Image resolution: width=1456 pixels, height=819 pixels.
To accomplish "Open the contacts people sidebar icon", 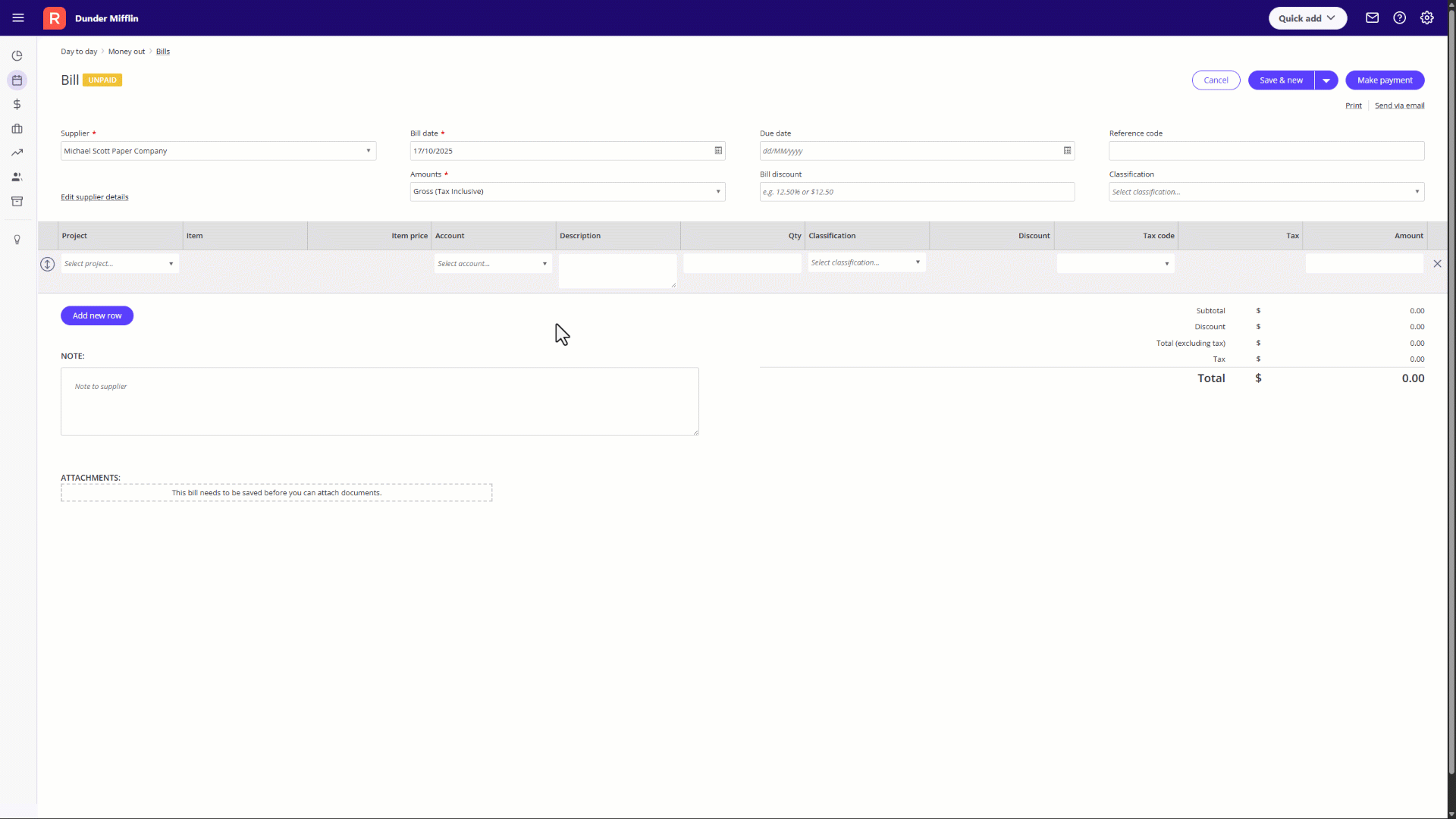I will tap(17, 177).
